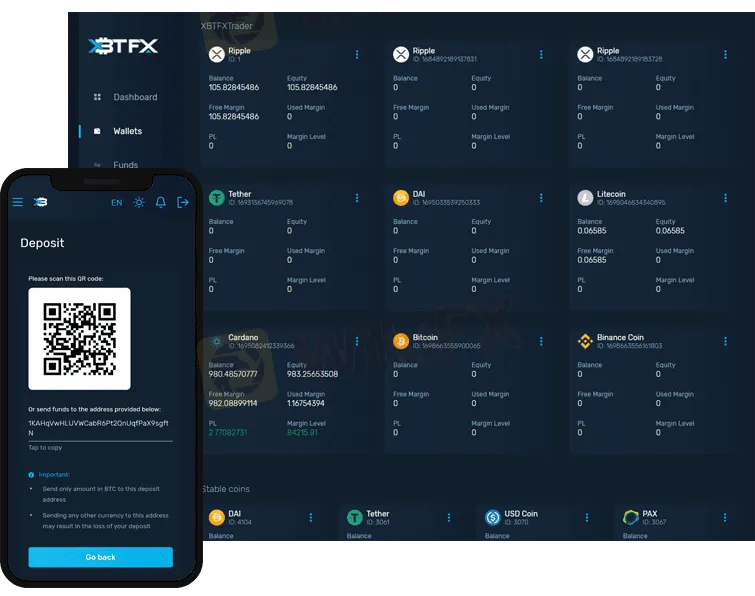Click the Binance Coin wallet icon
Viewport: 755px width, 596px height.
tap(585, 341)
